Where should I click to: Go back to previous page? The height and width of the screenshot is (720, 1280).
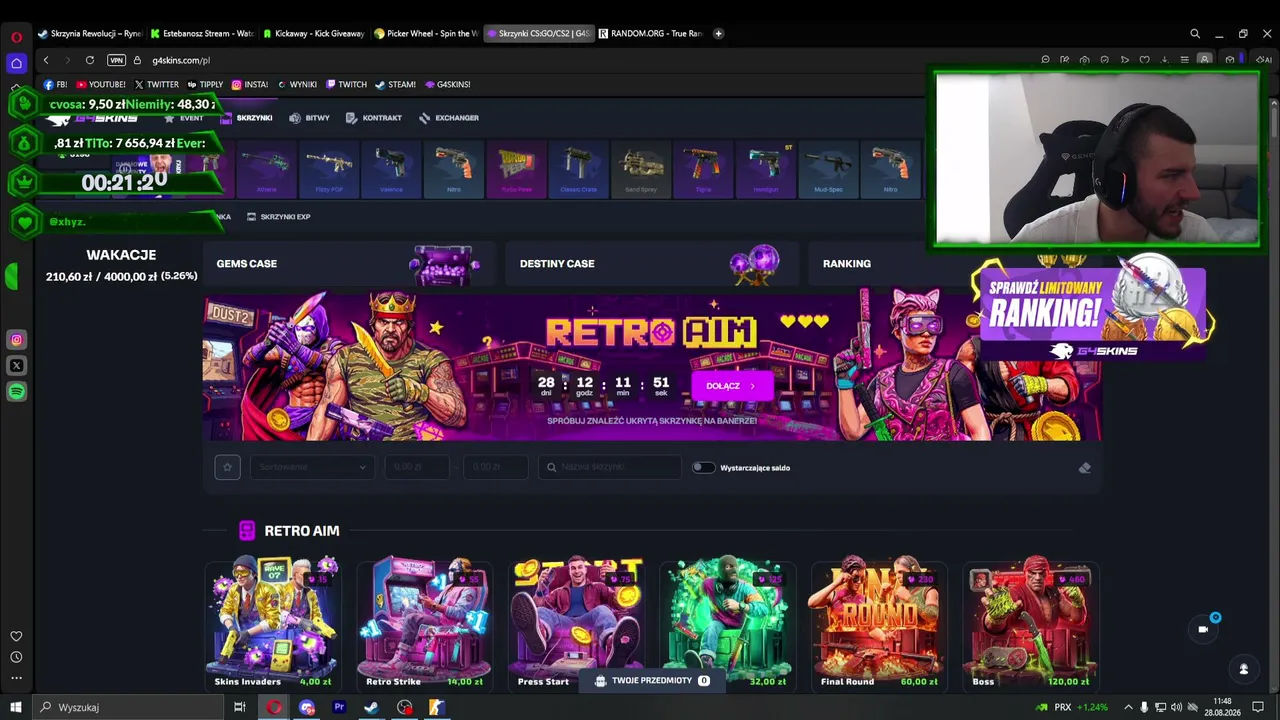coord(46,60)
